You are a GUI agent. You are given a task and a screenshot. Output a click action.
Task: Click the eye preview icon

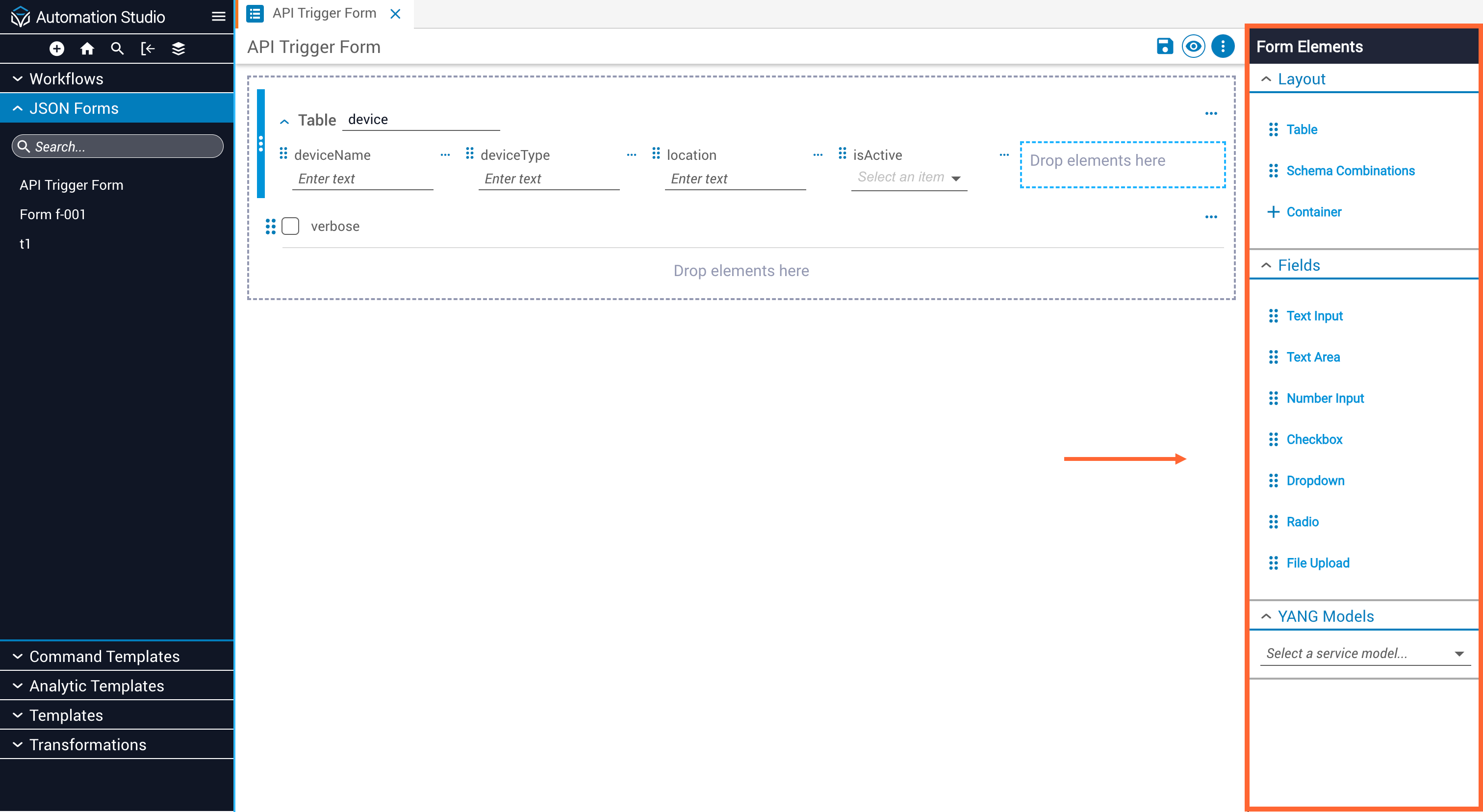tap(1193, 46)
